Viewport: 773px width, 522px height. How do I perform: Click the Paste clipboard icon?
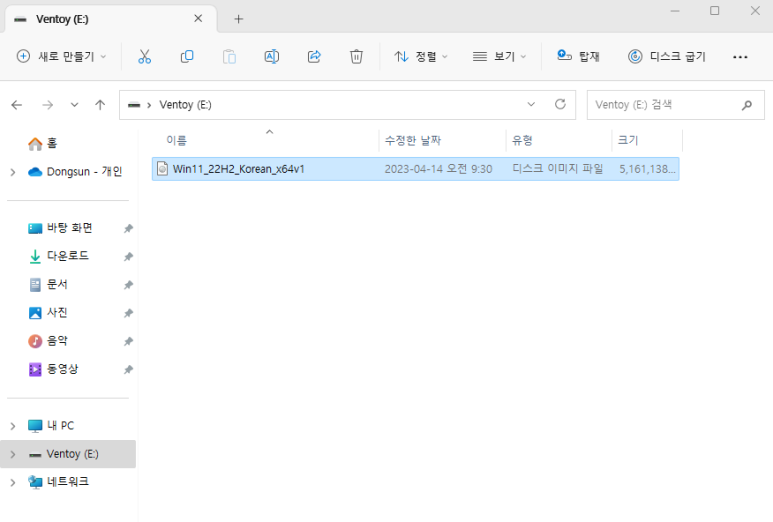point(229,57)
